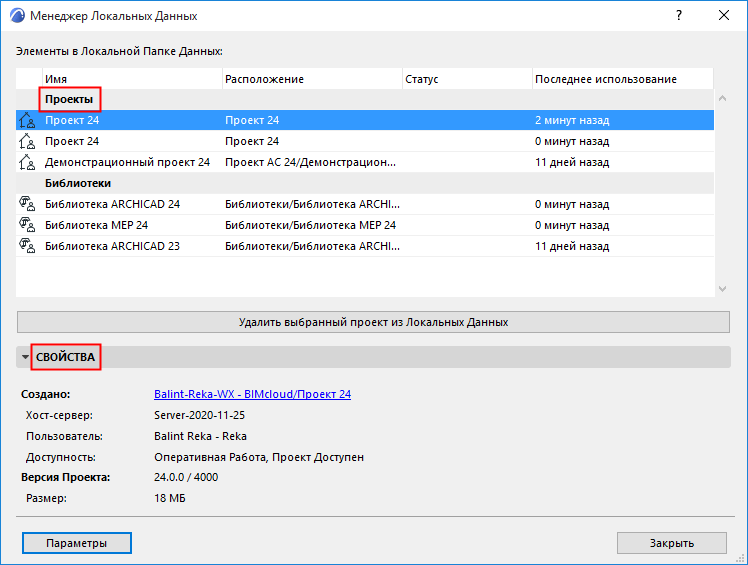Collapse the СВОЙСТВА section

coord(25,357)
